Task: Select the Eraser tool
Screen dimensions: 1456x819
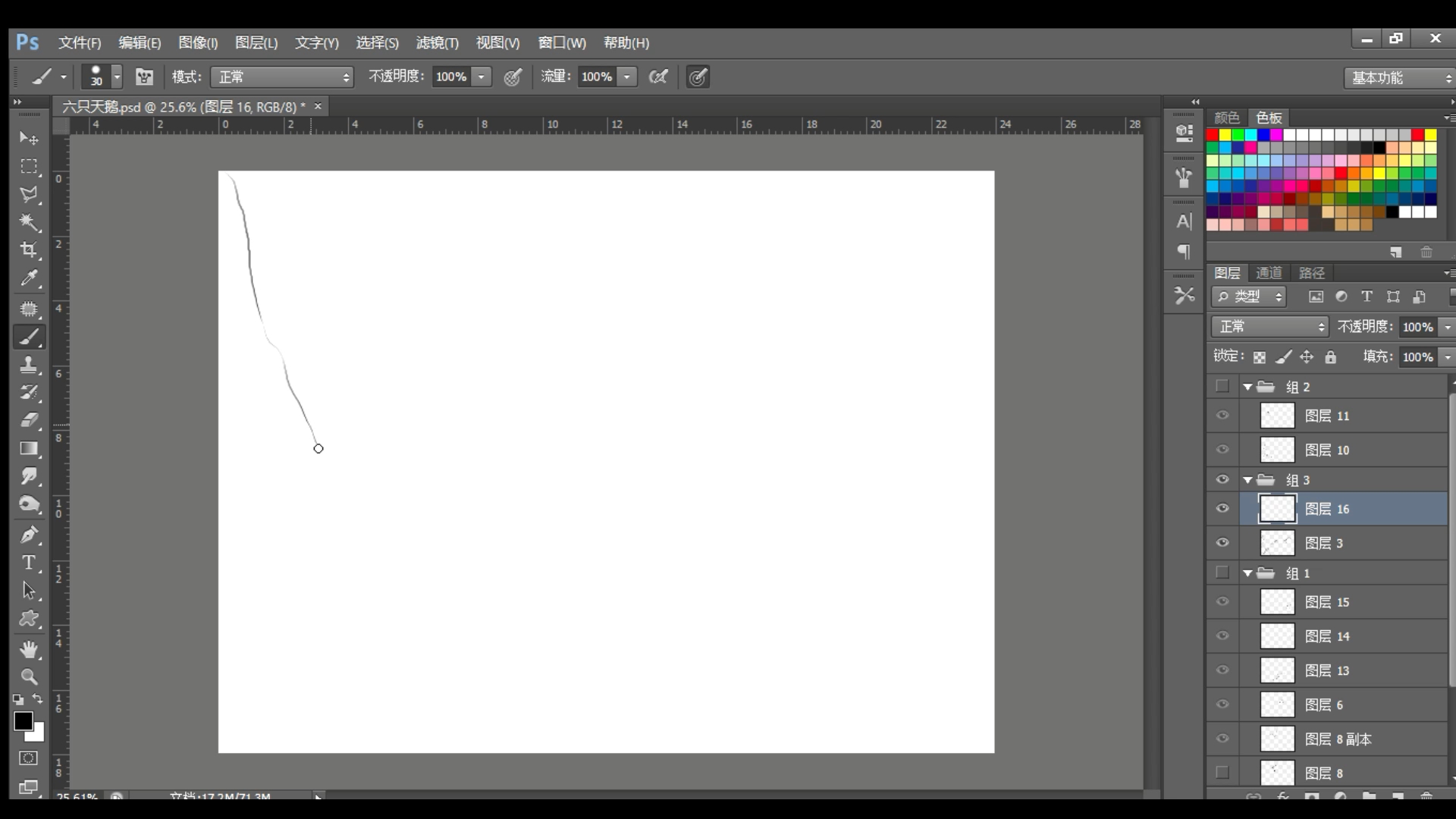Action: coord(29,420)
